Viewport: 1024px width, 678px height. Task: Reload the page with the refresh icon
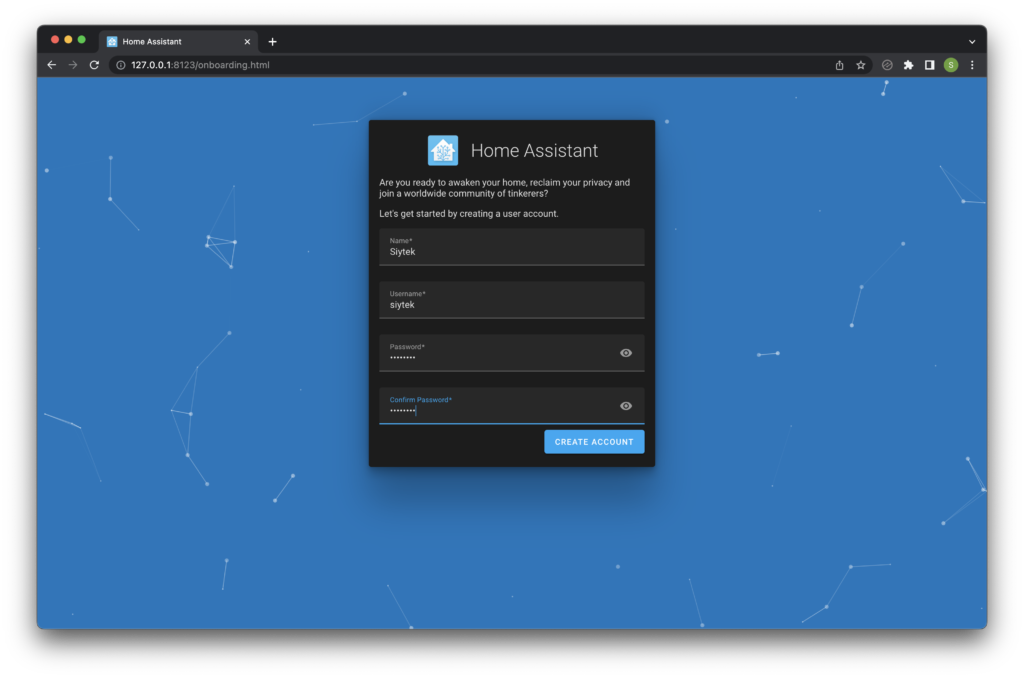[94, 65]
